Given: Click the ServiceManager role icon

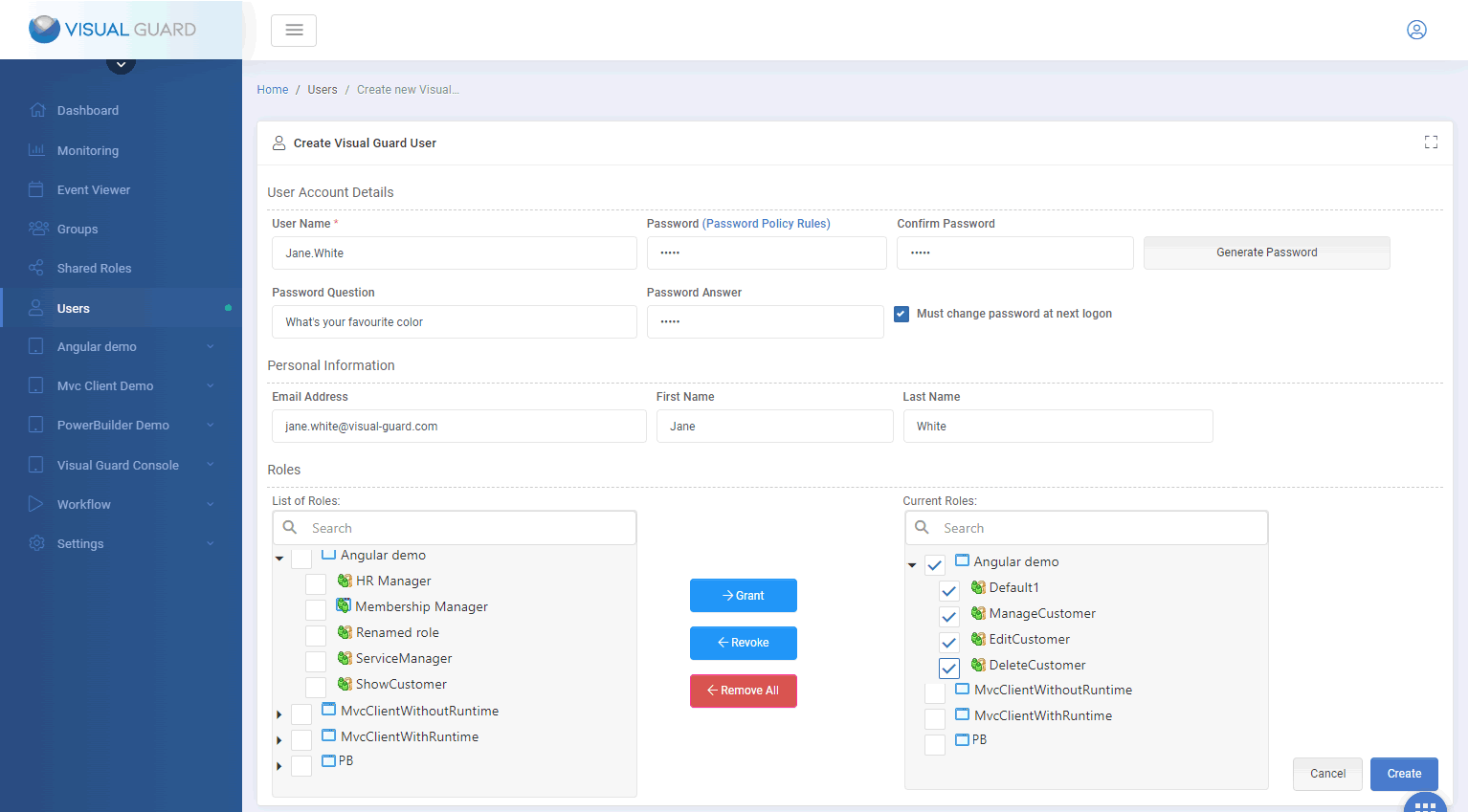Looking at the screenshot, I should (345, 658).
